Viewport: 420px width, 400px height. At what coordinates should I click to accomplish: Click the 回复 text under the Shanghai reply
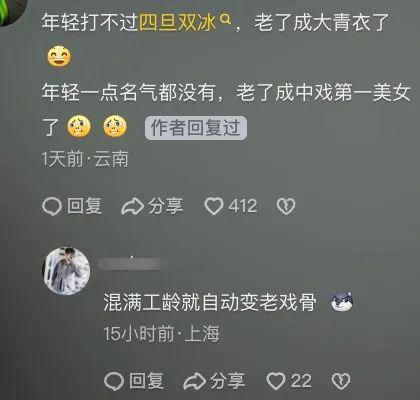click(147, 381)
